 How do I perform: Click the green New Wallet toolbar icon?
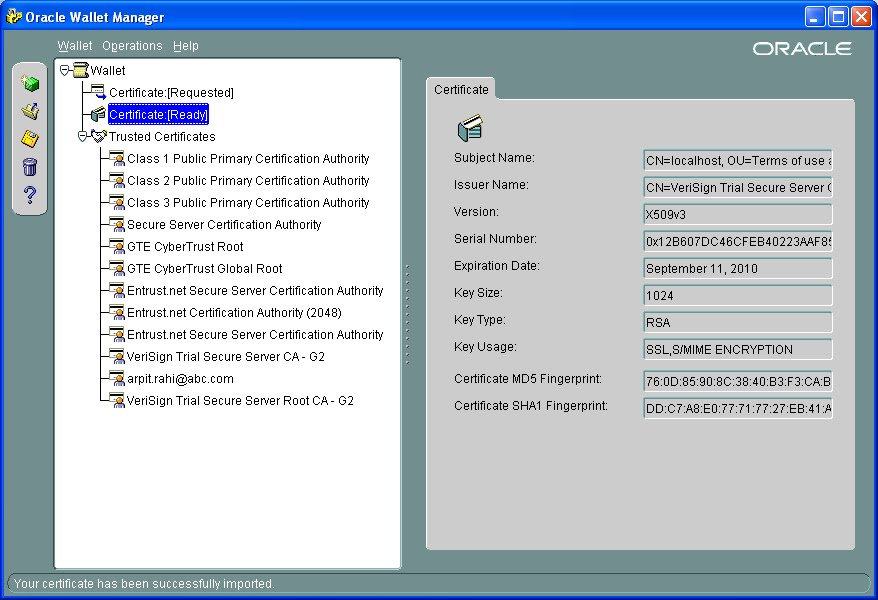click(x=30, y=83)
